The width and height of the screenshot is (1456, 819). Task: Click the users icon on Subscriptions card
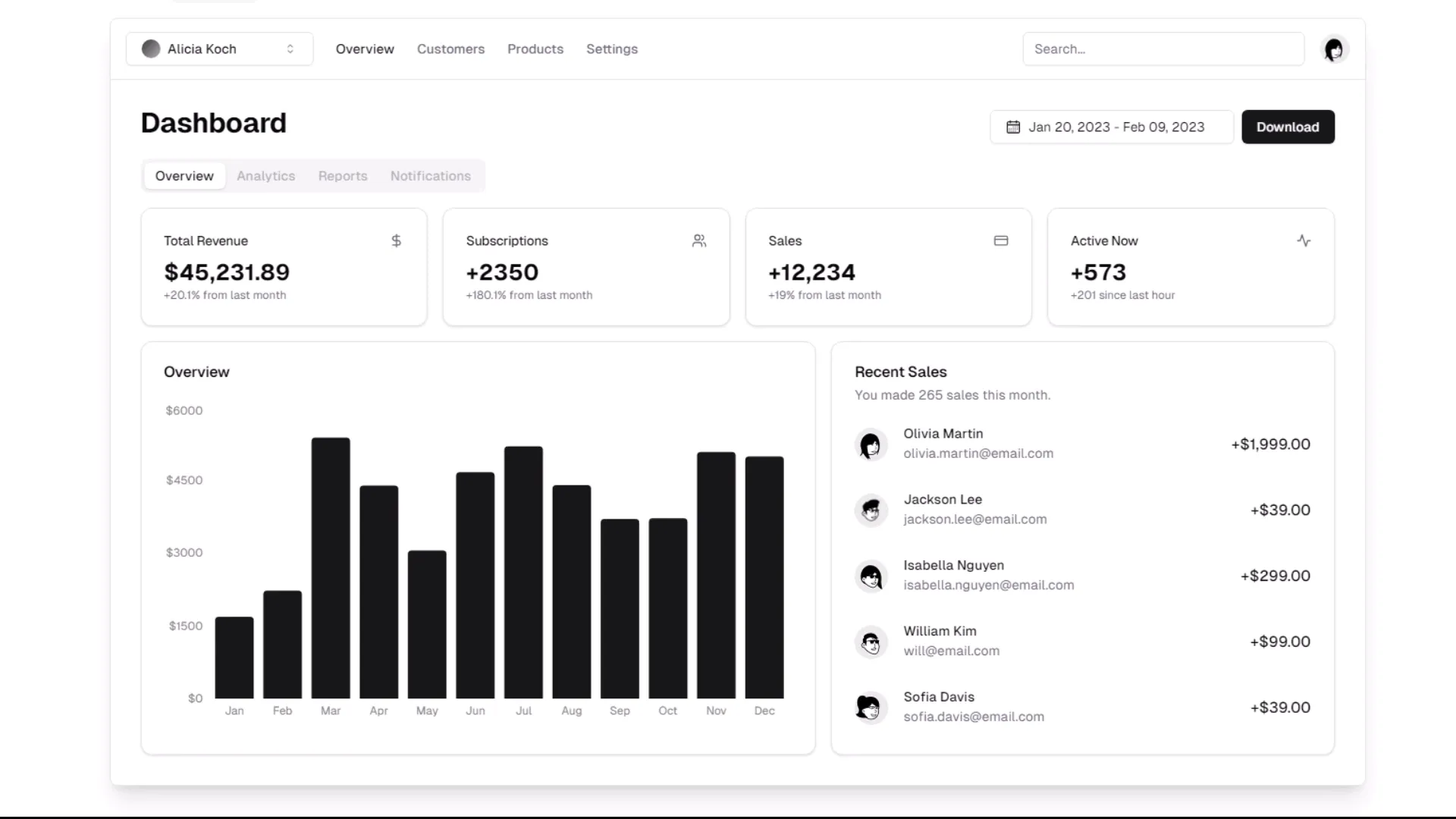coord(699,241)
